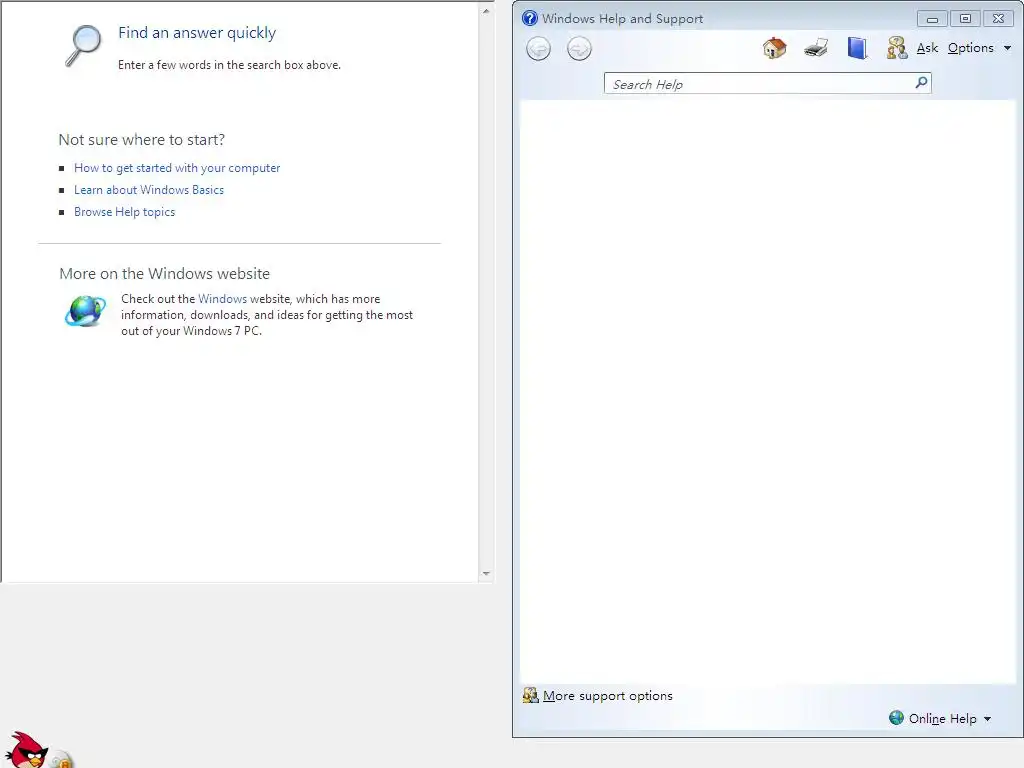Viewport: 1024px width, 768px height.
Task: Click the Windows Help and Support question-mark icon
Action: click(x=530, y=18)
